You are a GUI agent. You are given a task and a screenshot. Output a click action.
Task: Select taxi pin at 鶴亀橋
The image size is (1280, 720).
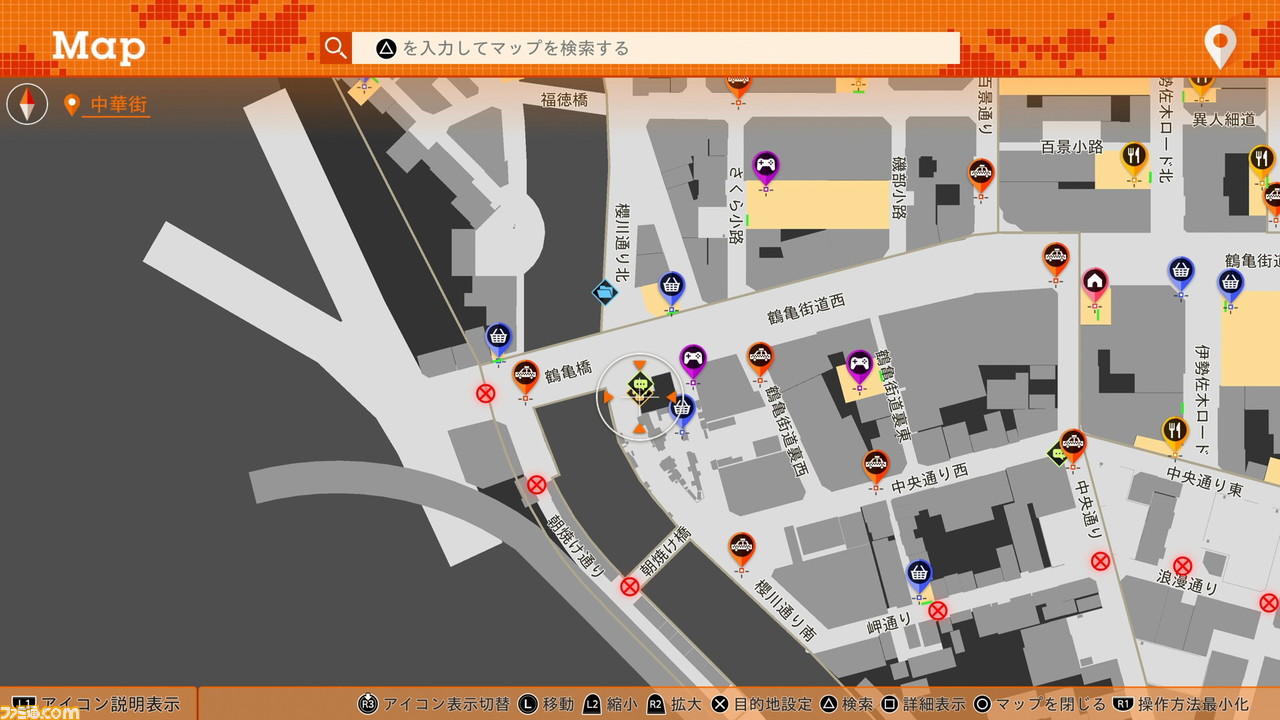point(525,377)
